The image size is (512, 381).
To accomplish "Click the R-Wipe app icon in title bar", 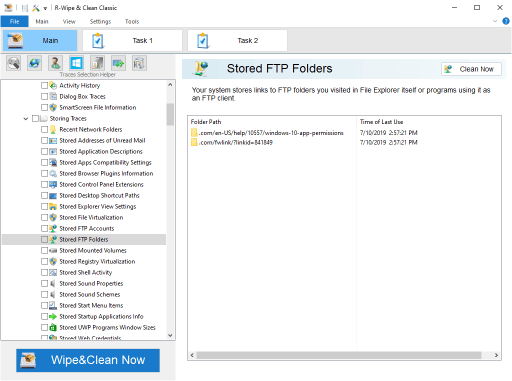I will (x=8, y=8).
